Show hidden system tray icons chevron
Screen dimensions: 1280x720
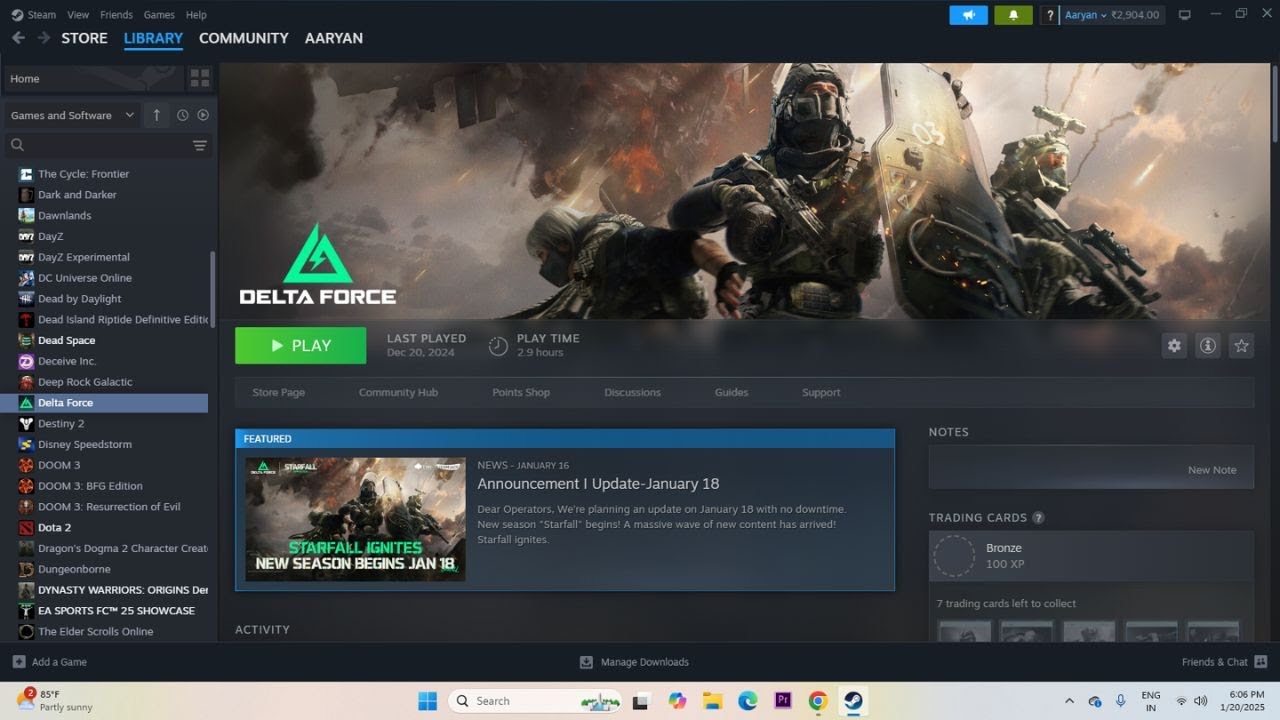pos(1069,701)
